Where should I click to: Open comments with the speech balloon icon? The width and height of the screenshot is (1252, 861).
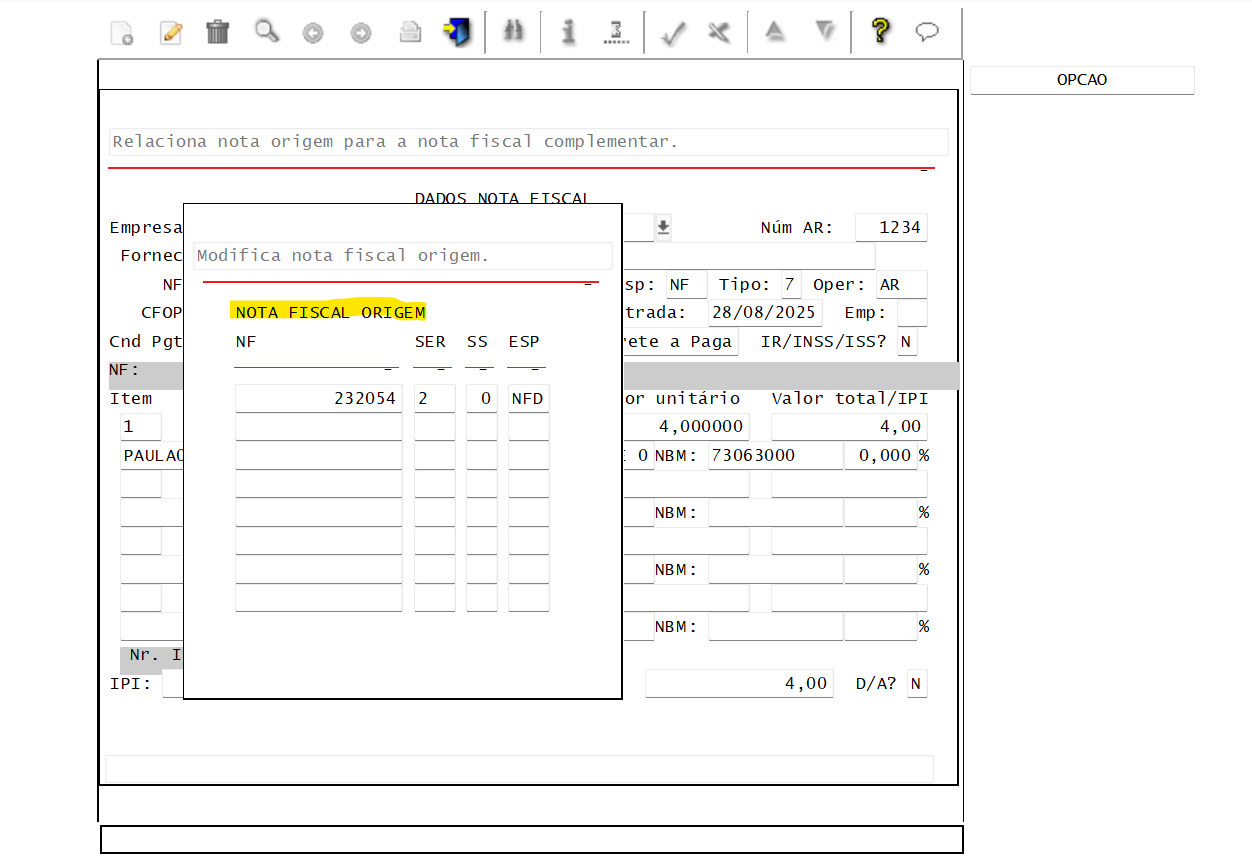927,32
